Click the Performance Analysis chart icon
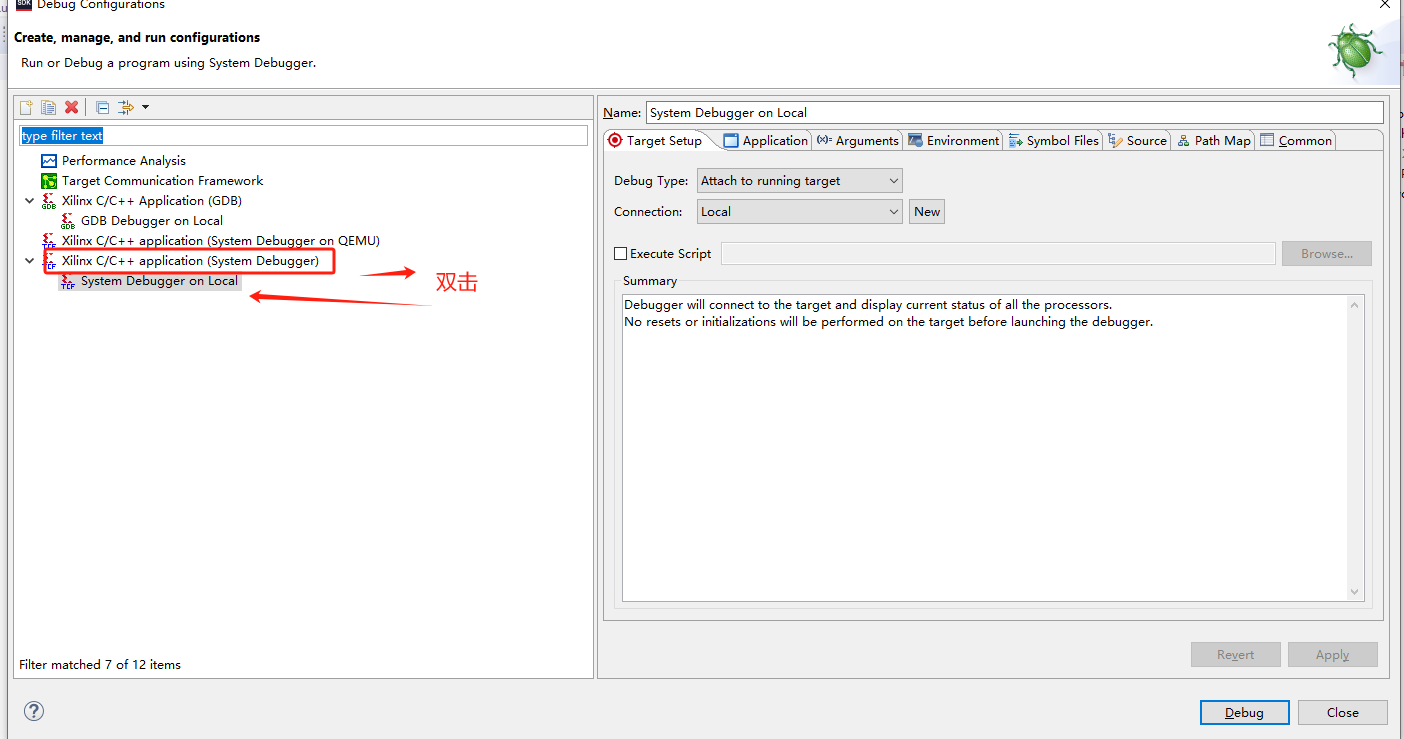Screen dimensions: 1404x739 (x=49, y=161)
